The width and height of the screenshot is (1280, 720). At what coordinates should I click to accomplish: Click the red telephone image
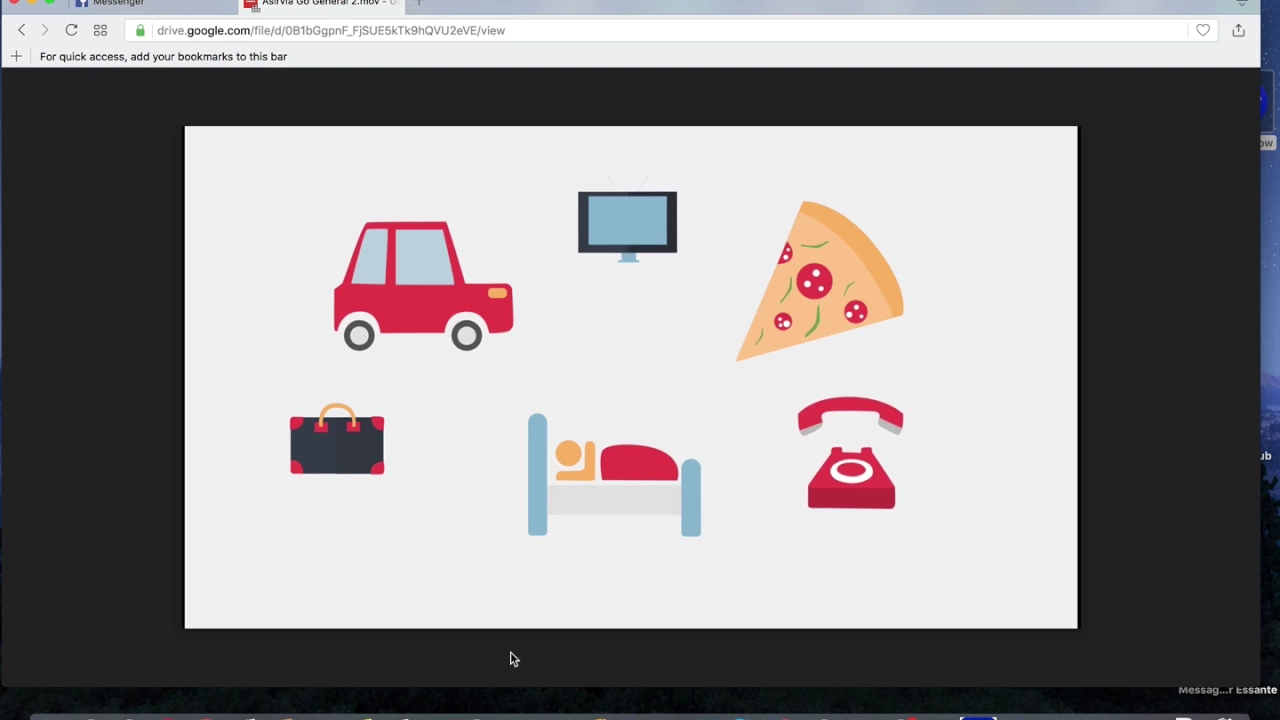point(851,453)
